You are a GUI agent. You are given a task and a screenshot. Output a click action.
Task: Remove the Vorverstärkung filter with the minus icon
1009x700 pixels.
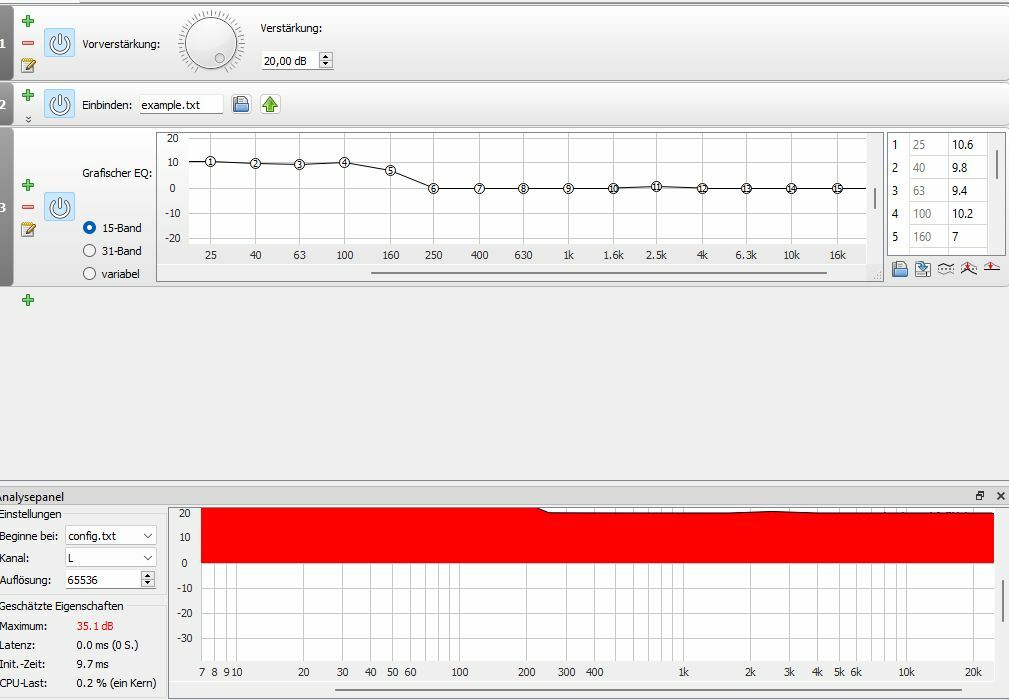tap(28, 43)
